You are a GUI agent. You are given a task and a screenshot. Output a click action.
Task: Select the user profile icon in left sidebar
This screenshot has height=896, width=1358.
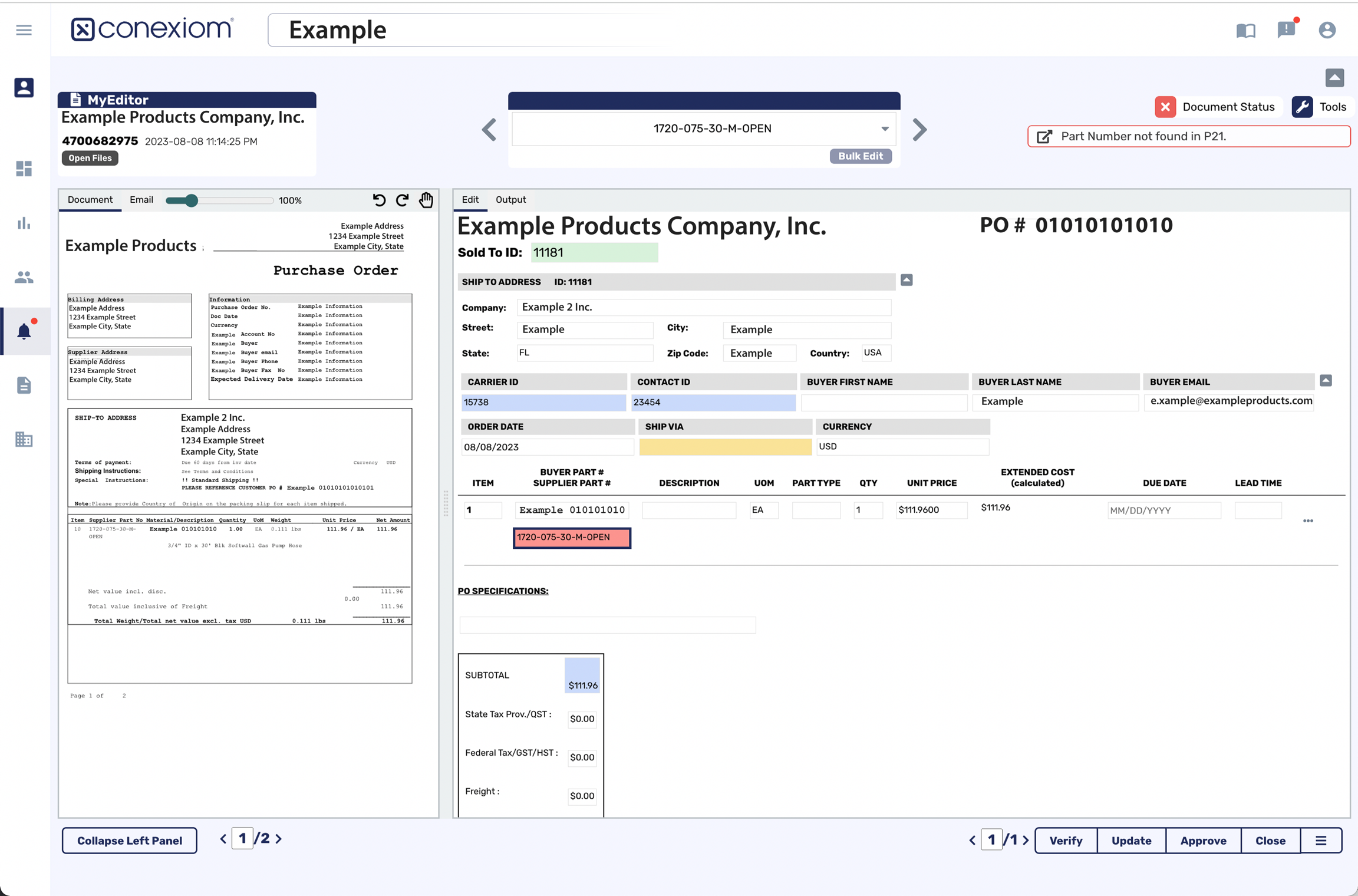(x=24, y=87)
